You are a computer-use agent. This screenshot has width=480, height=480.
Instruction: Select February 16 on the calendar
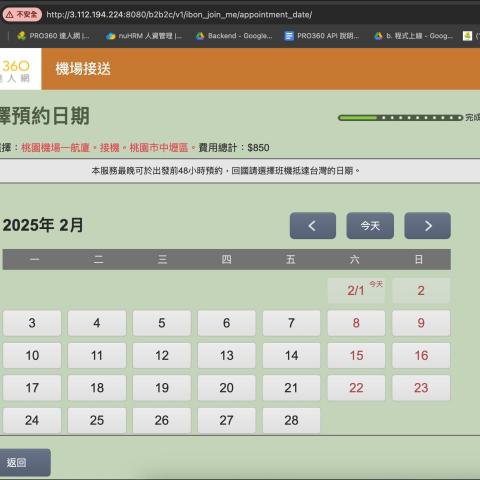421,355
